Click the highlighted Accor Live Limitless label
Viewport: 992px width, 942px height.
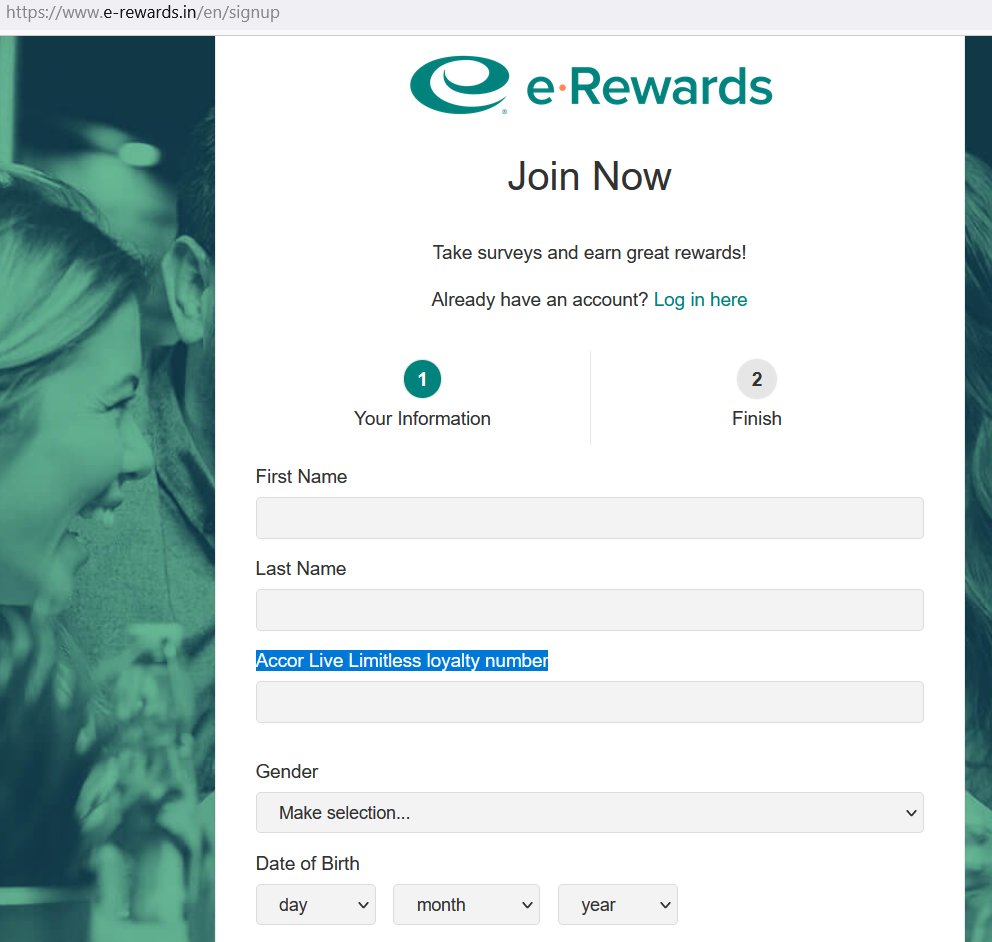pos(402,660)
